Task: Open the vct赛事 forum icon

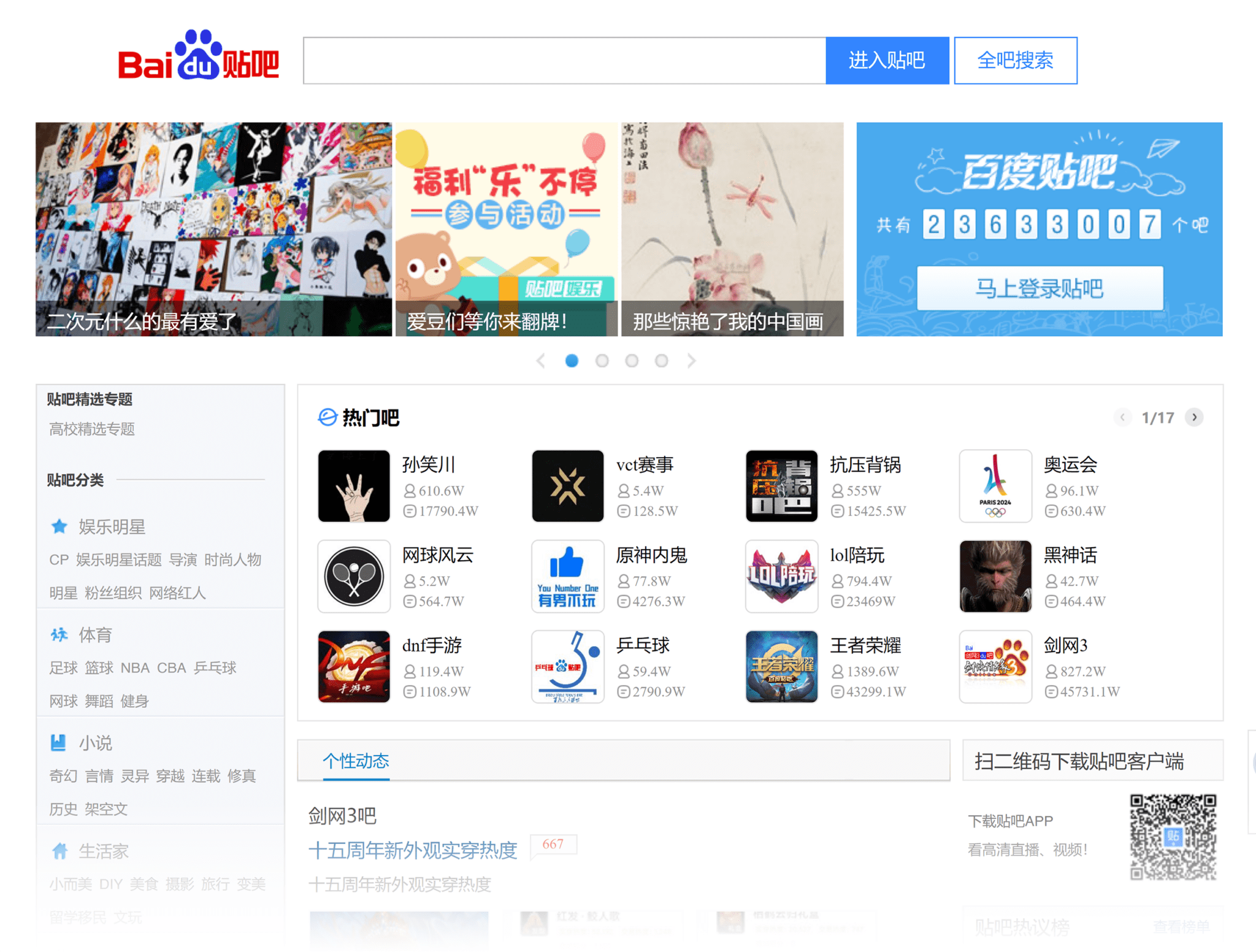Action: pos(568,486)
